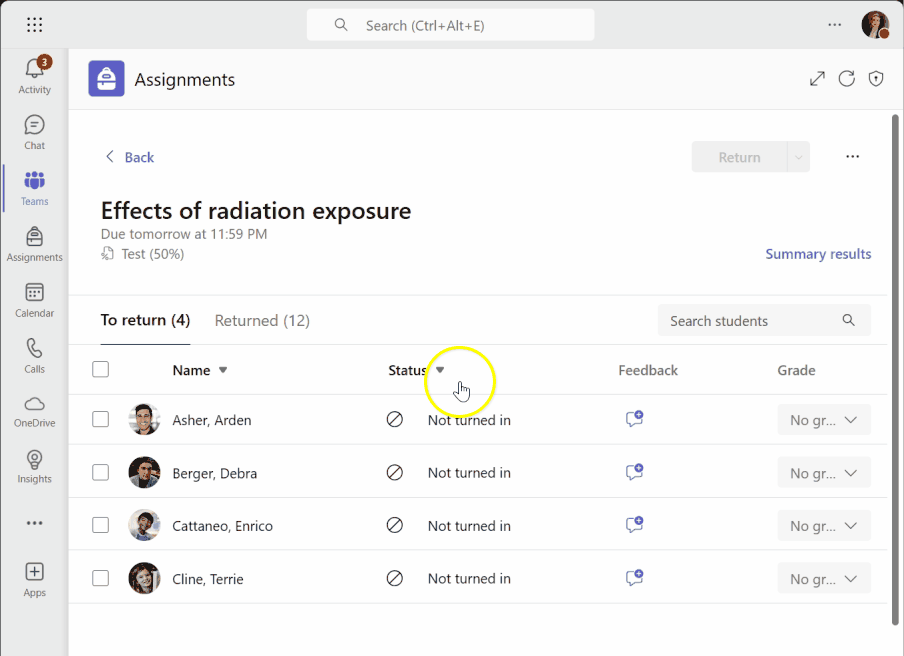Click Not turned in status for Berger, Debra
This screenshot has height=656, width=904.
click(469, 473)
